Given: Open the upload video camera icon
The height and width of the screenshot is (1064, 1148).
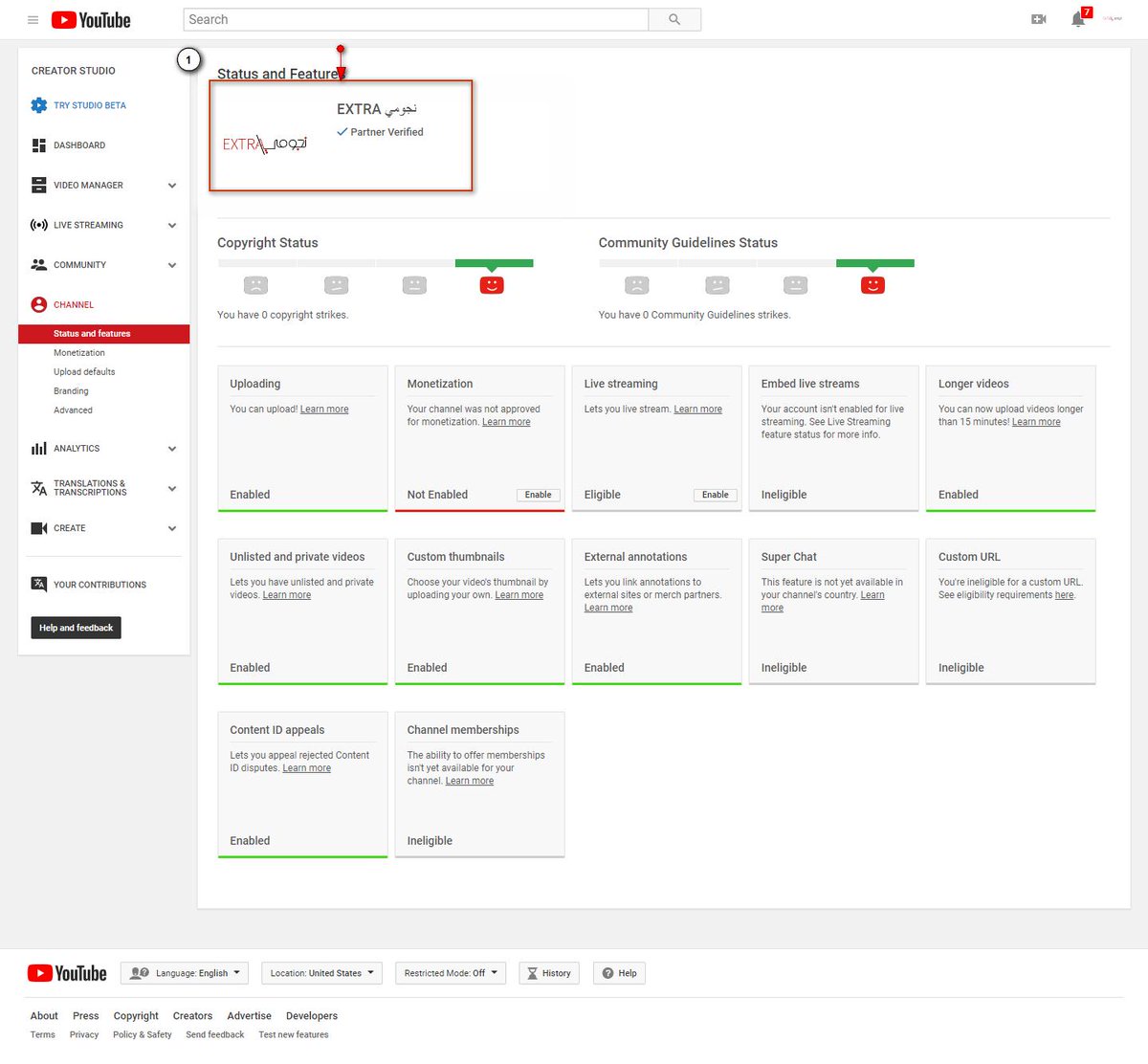Looking at the screenshot, I should point(1039,19).
